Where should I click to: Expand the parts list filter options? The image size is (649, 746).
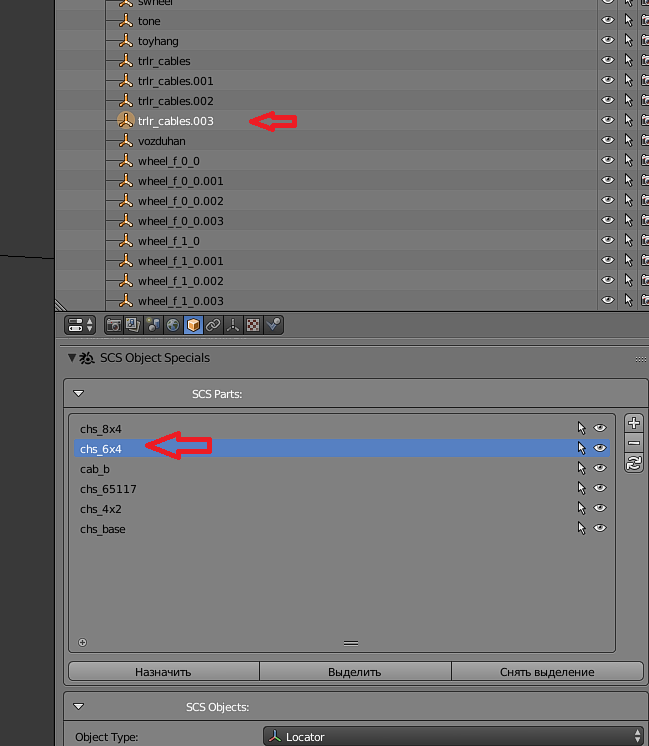tap(82, 642)
